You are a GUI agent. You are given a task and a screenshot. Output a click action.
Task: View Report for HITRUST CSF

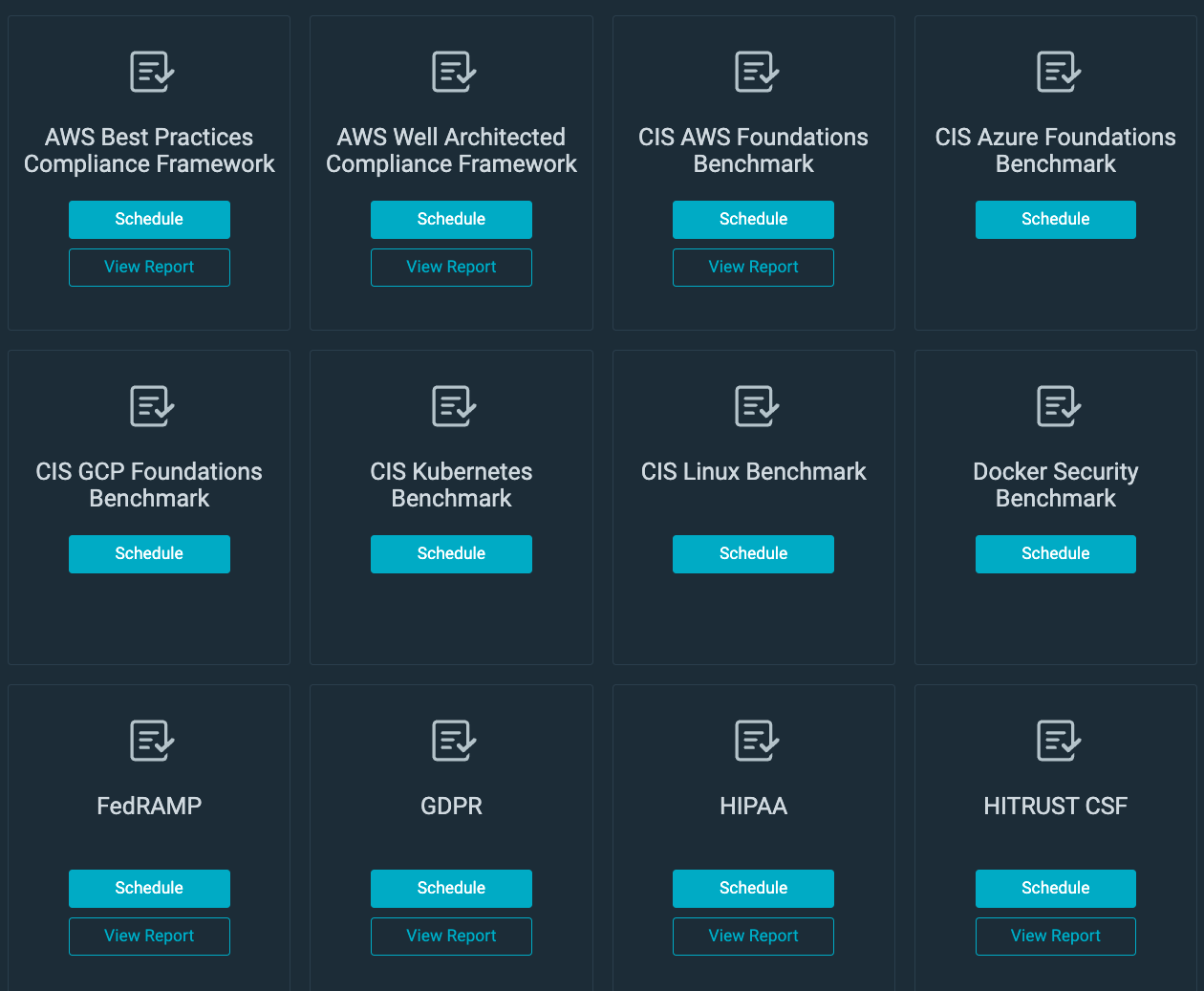click(x=1056, y=937)
